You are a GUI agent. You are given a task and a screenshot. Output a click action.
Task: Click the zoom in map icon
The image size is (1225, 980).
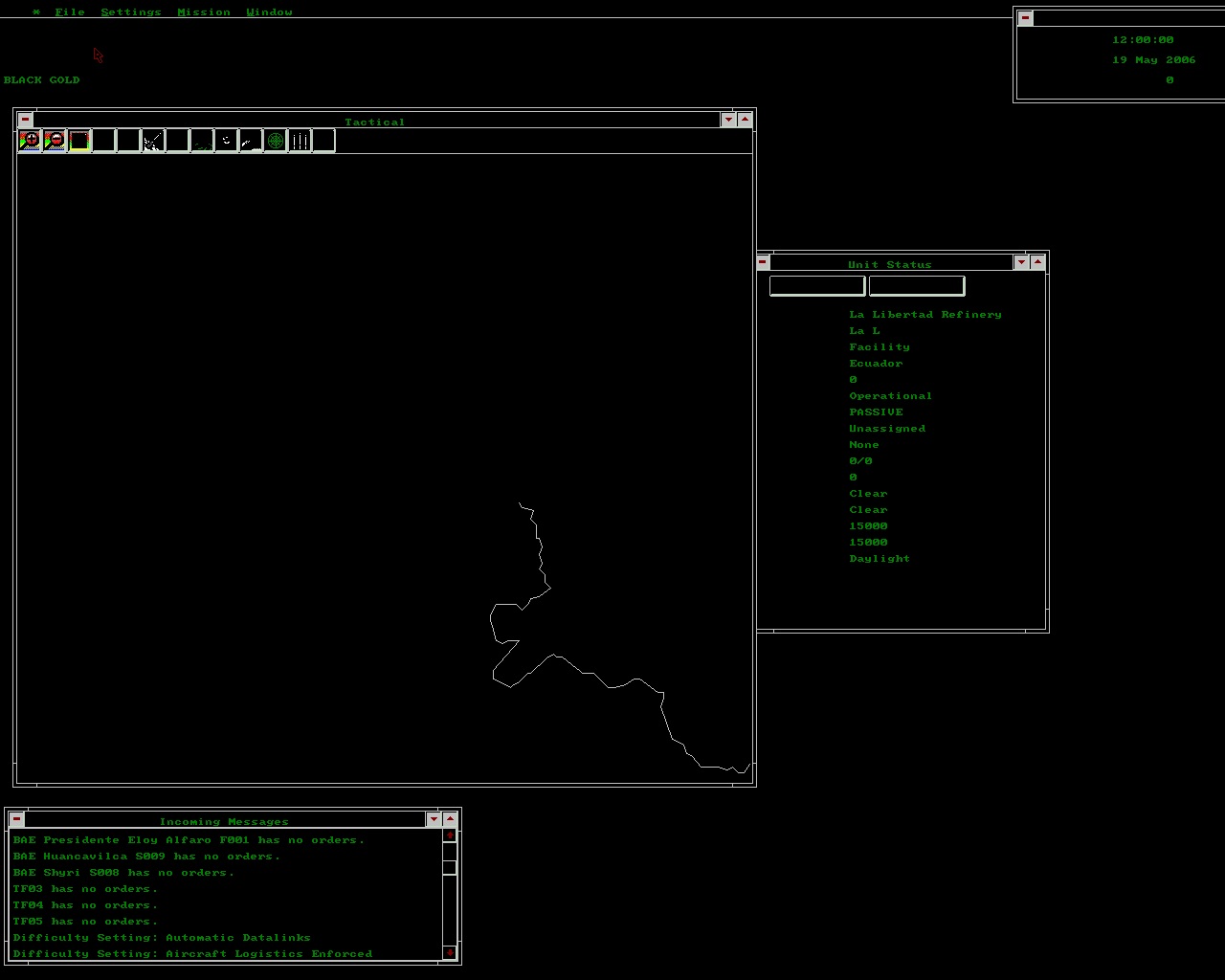31,141
